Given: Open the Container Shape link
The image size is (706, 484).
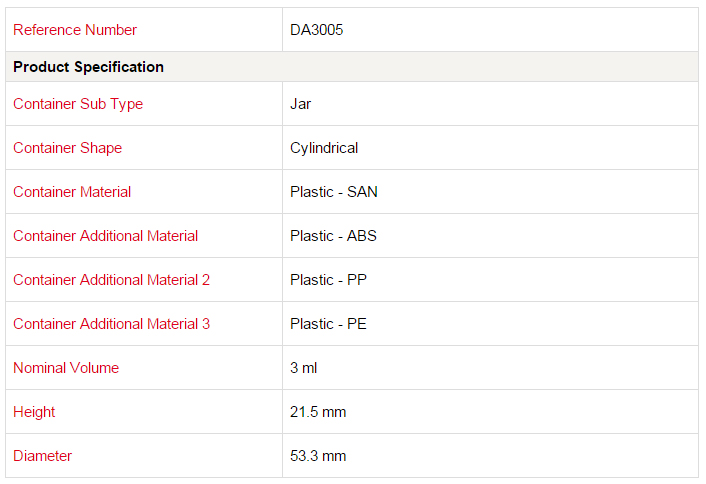Looking at the screenshot, I should tap(68, 148).
